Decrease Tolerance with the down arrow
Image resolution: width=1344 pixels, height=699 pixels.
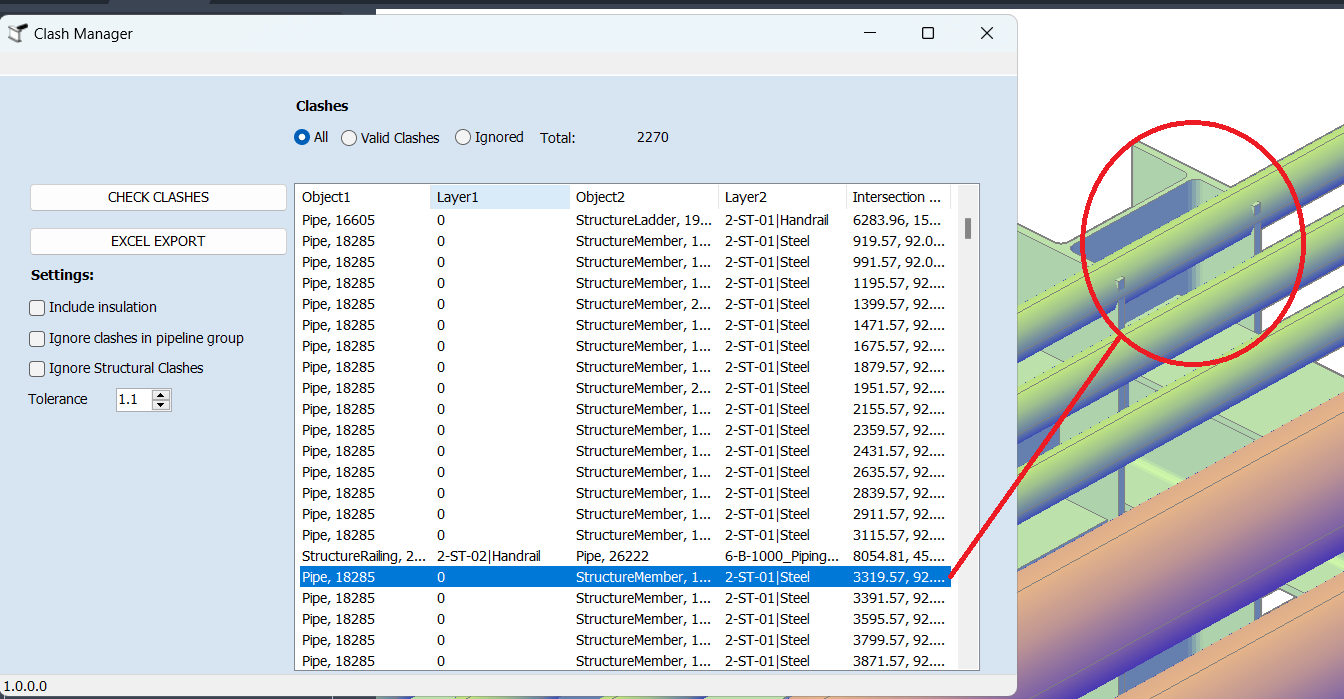(161, 405)
